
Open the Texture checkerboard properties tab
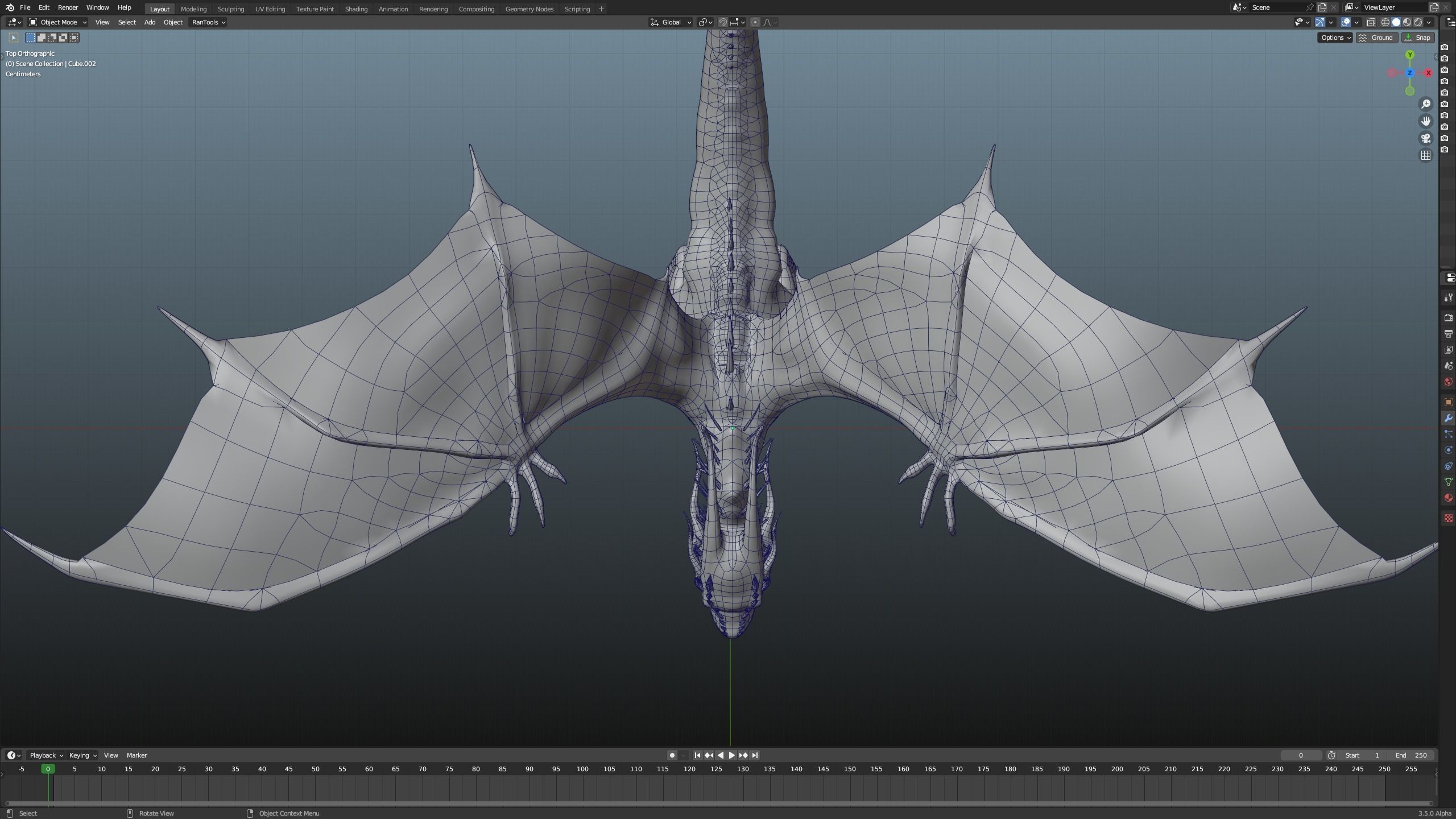pos(1449,518)
